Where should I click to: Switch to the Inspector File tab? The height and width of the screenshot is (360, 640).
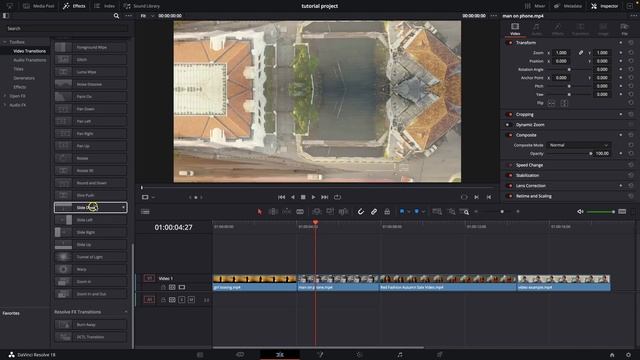click(624, 29)
